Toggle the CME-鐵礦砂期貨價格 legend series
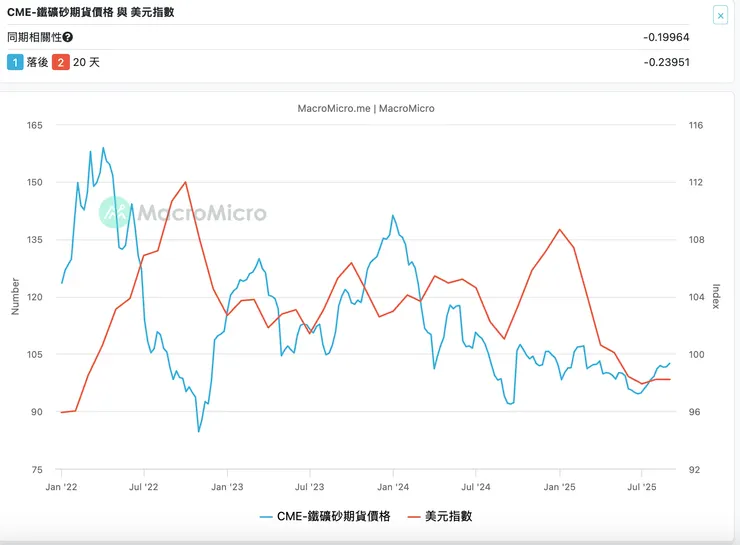 [x=332, y=516]
